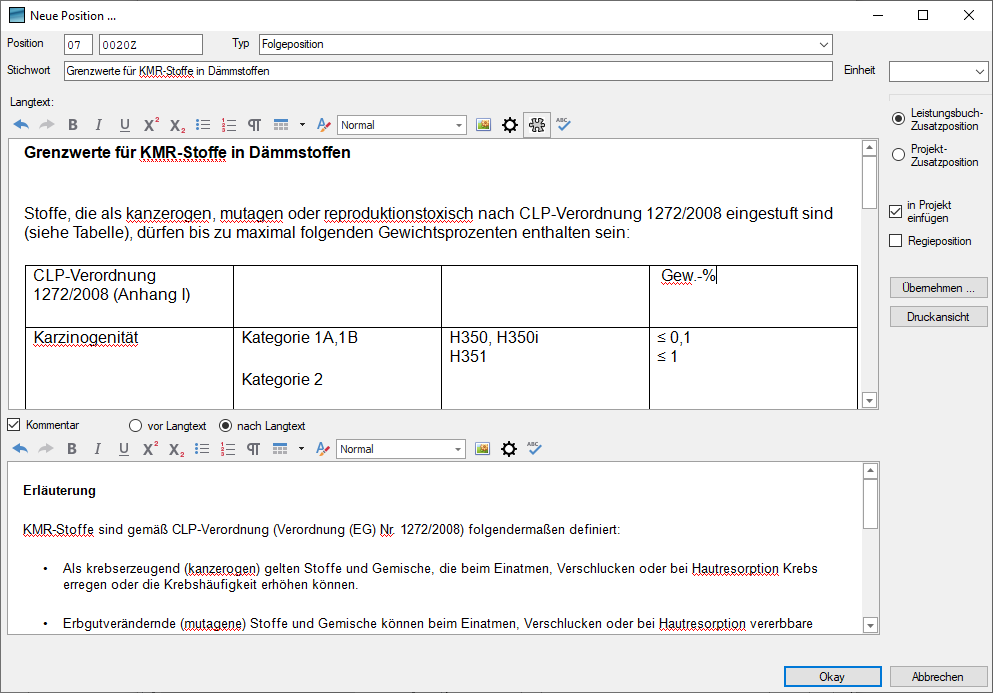Click the Bold icon in Langtext toolbar
The image size is (993, 693).
72,125
